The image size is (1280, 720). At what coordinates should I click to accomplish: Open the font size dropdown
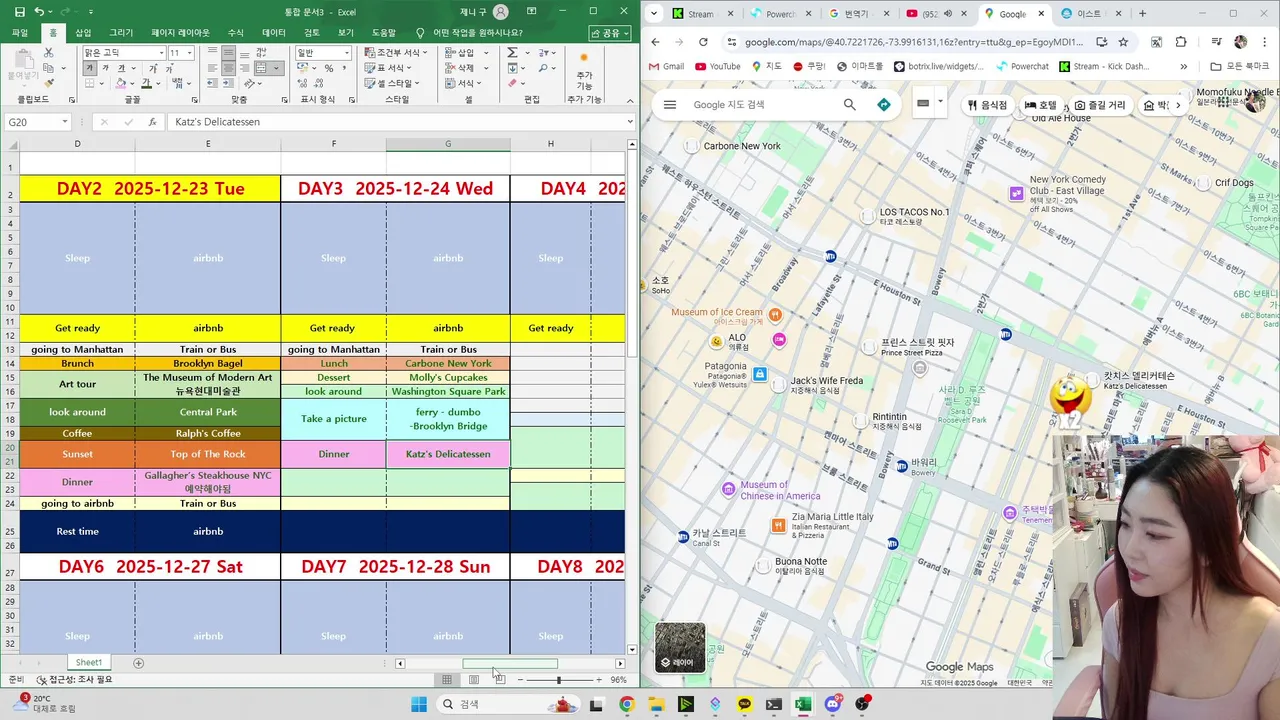tap(190, 53)
